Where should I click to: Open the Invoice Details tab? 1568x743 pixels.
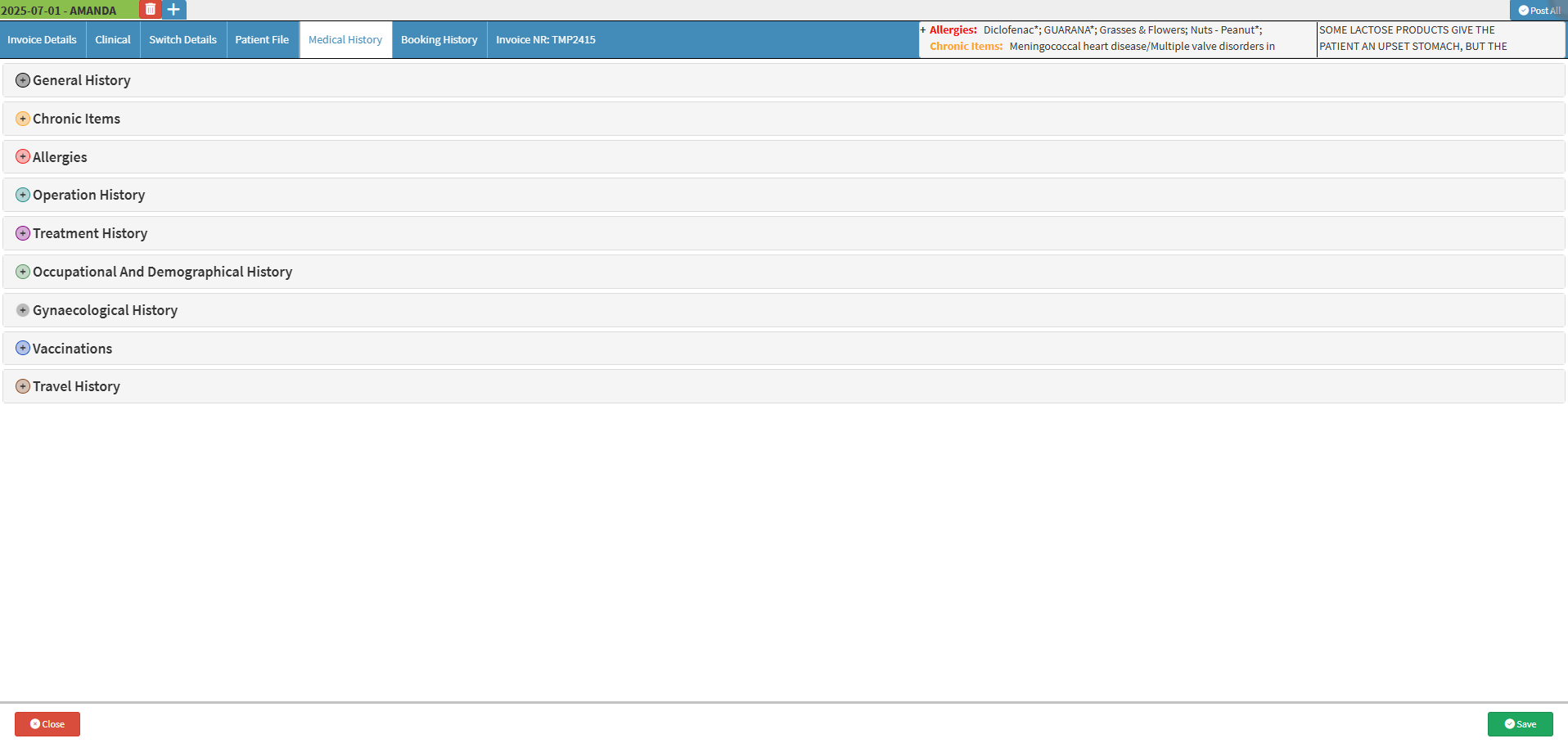tap(42, 39)
